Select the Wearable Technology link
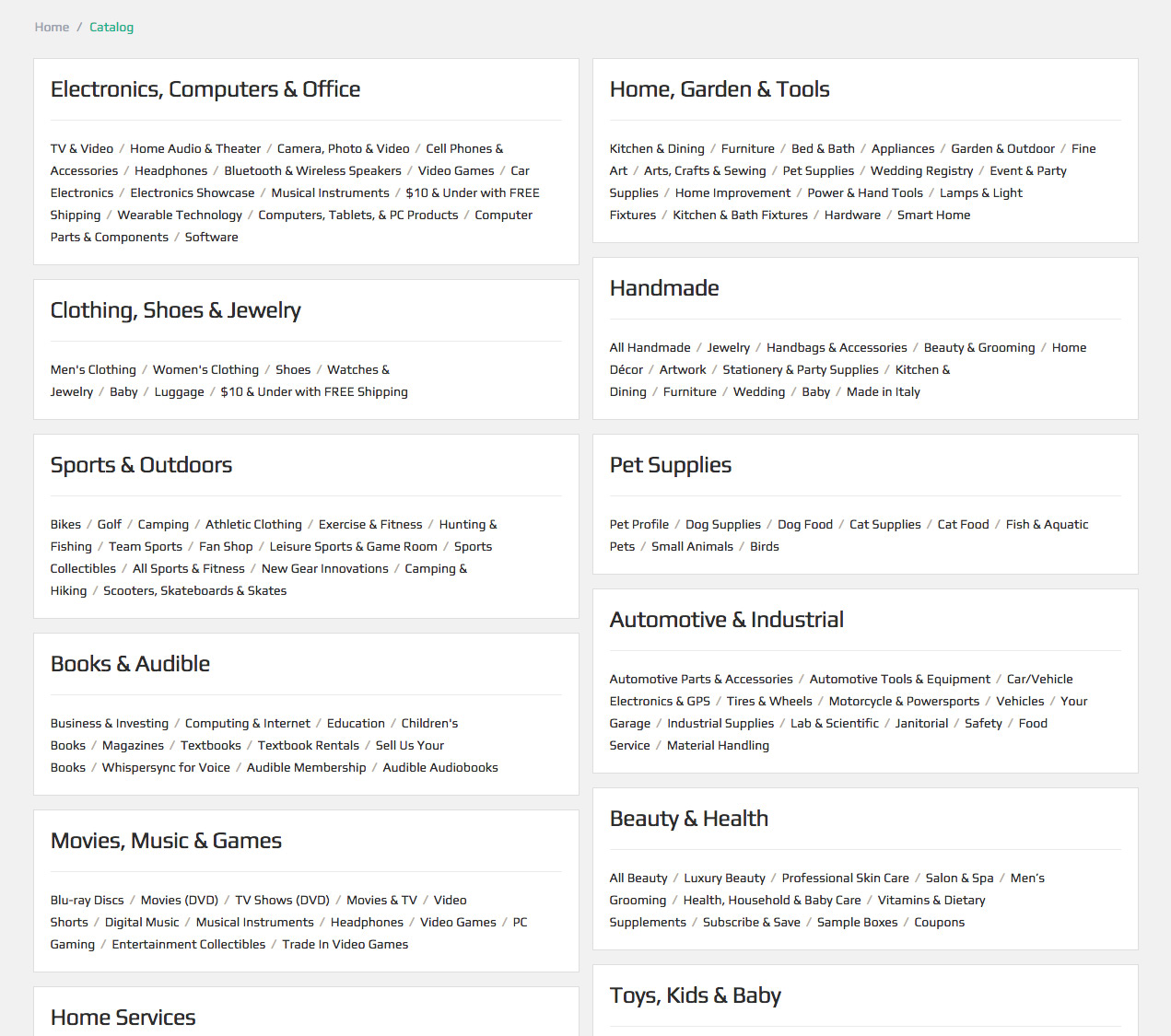The height and width of the screenshot is (1036, 1171). [180, 215]
